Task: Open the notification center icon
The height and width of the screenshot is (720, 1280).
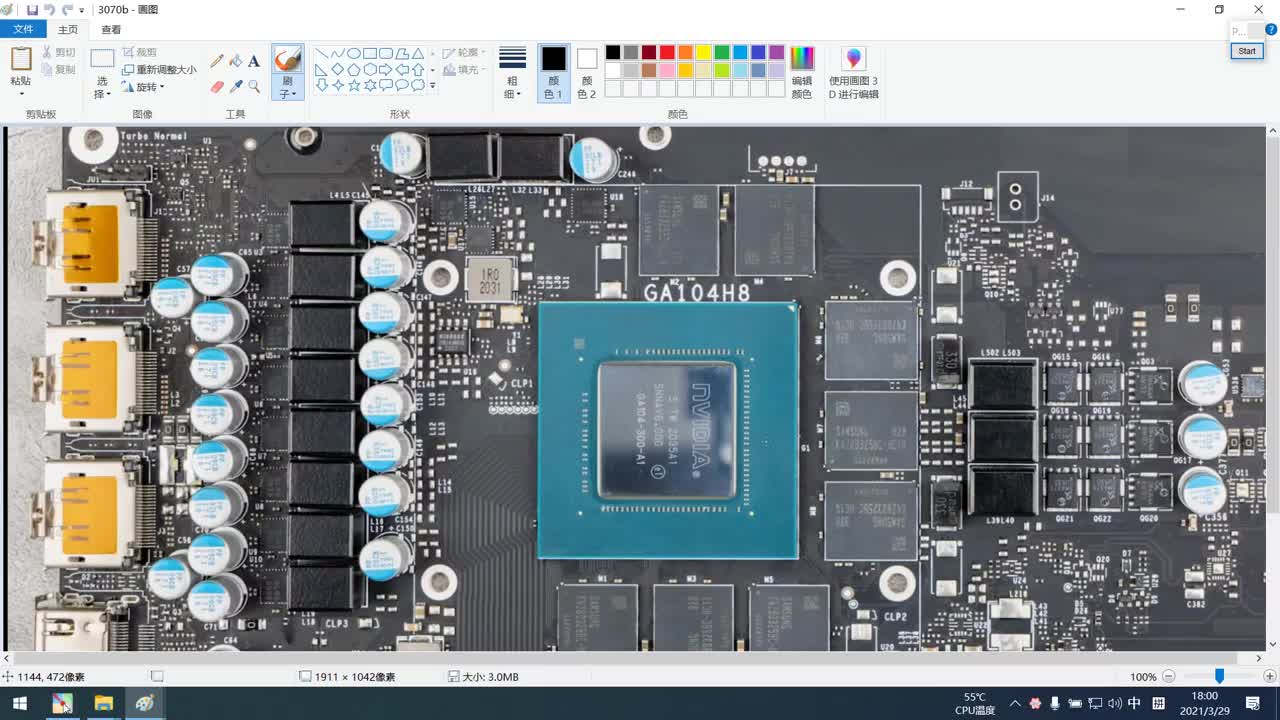Action: [1253, 703]
